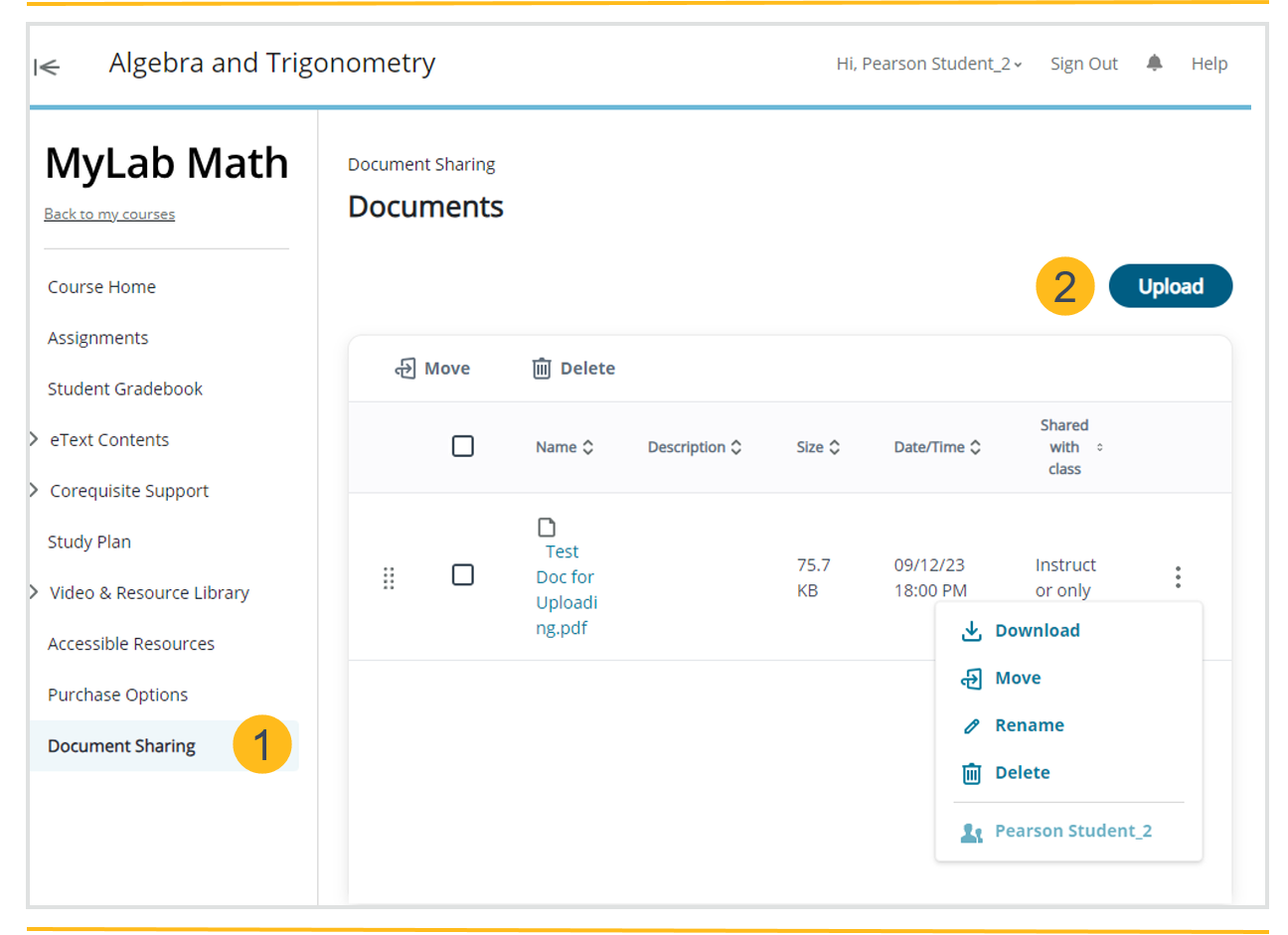Click the Move icon in the toolbar
Image resolution: width=1288 pixels, height=935 pixels.
coord(405,369)
